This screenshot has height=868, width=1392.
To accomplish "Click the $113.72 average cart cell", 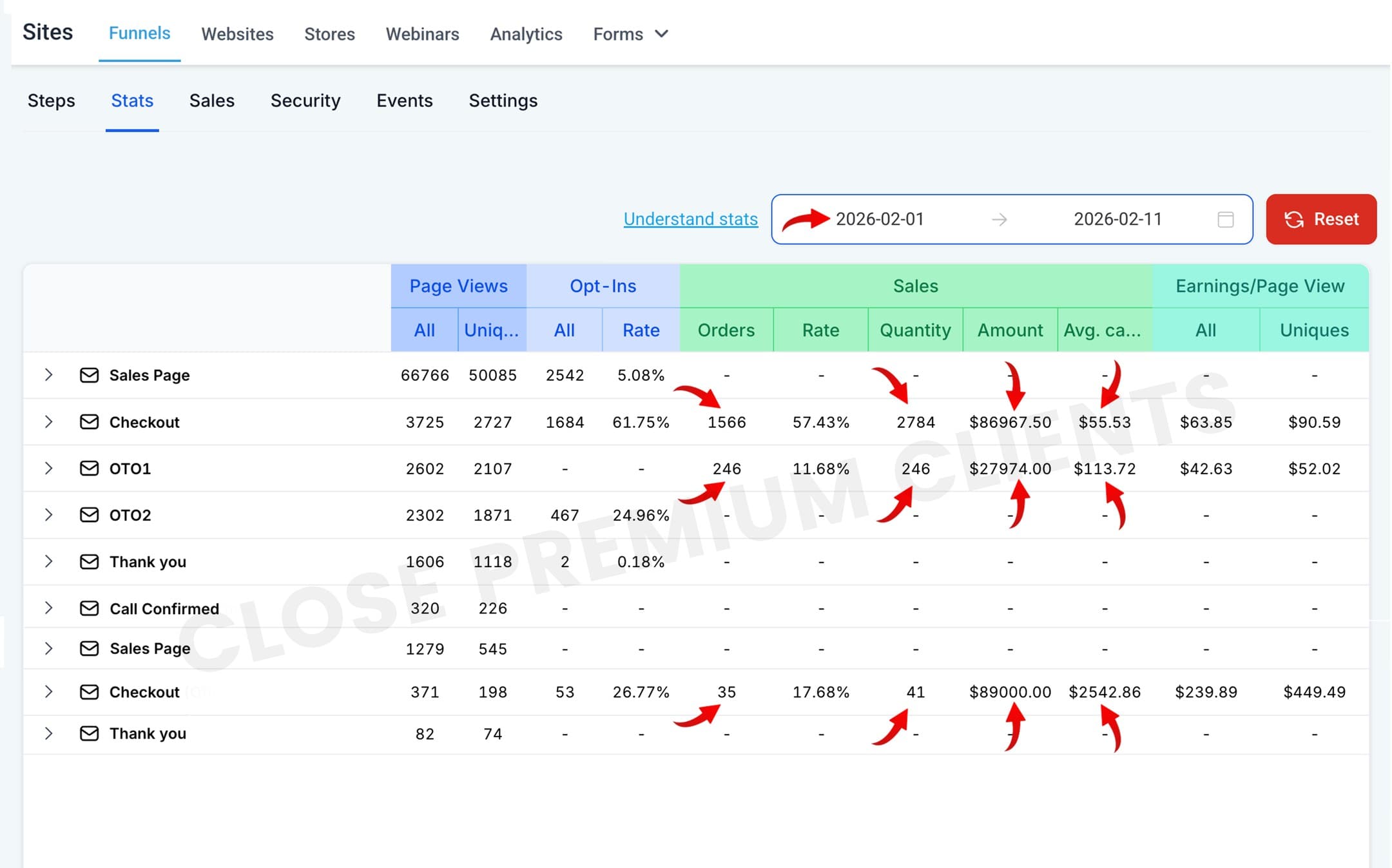I will click(1105, 468).
